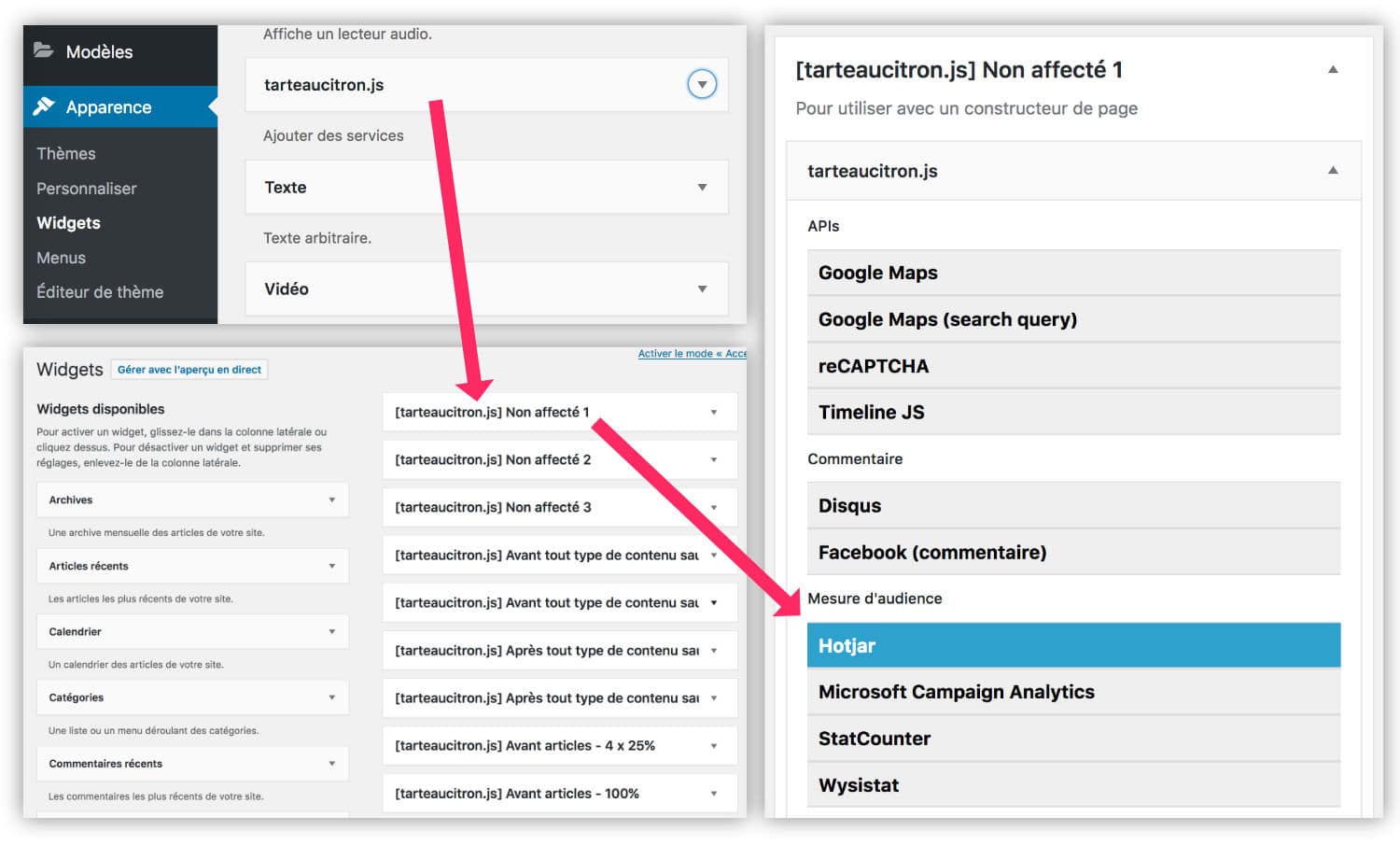Viewport: 1400px width, 845px height.
Task: Open the Thèmes submenu item
Action: pyautogui.click(x=66, y=153)
